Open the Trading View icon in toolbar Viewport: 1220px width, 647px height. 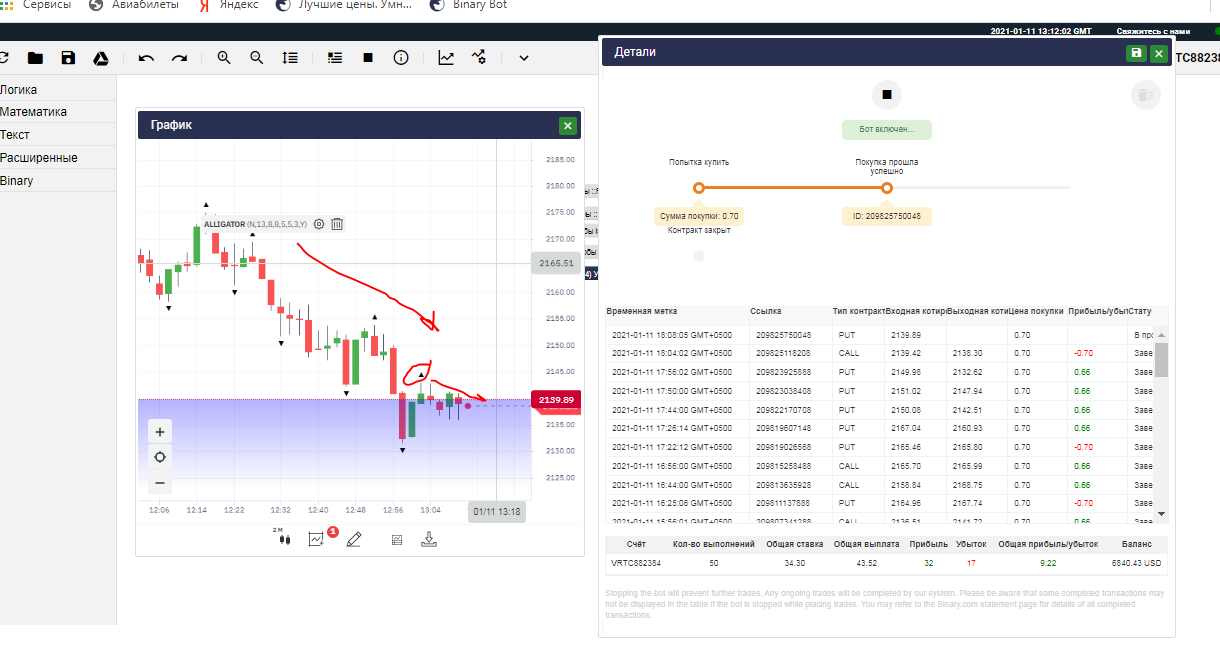[479, 58]
